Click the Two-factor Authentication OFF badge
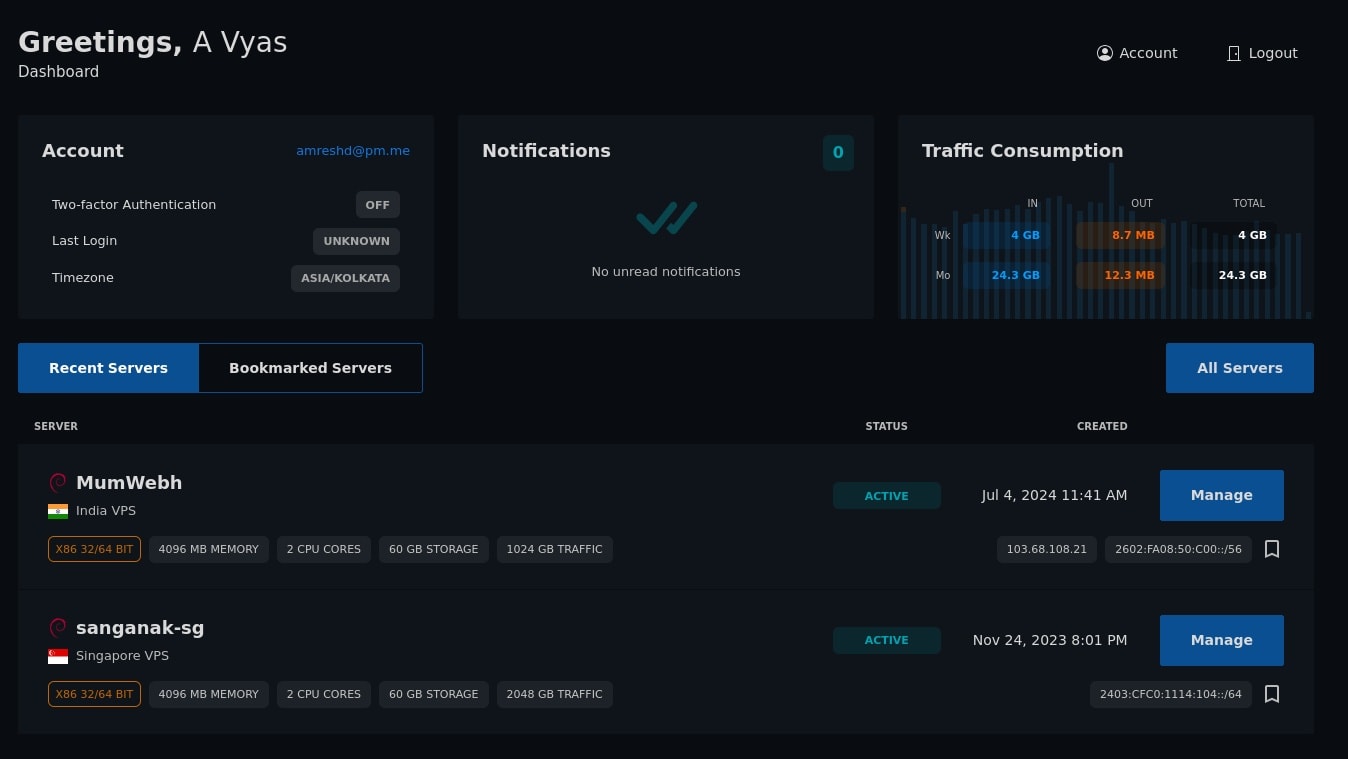This screenshot has height=759, width=1348. pos(378,205)
